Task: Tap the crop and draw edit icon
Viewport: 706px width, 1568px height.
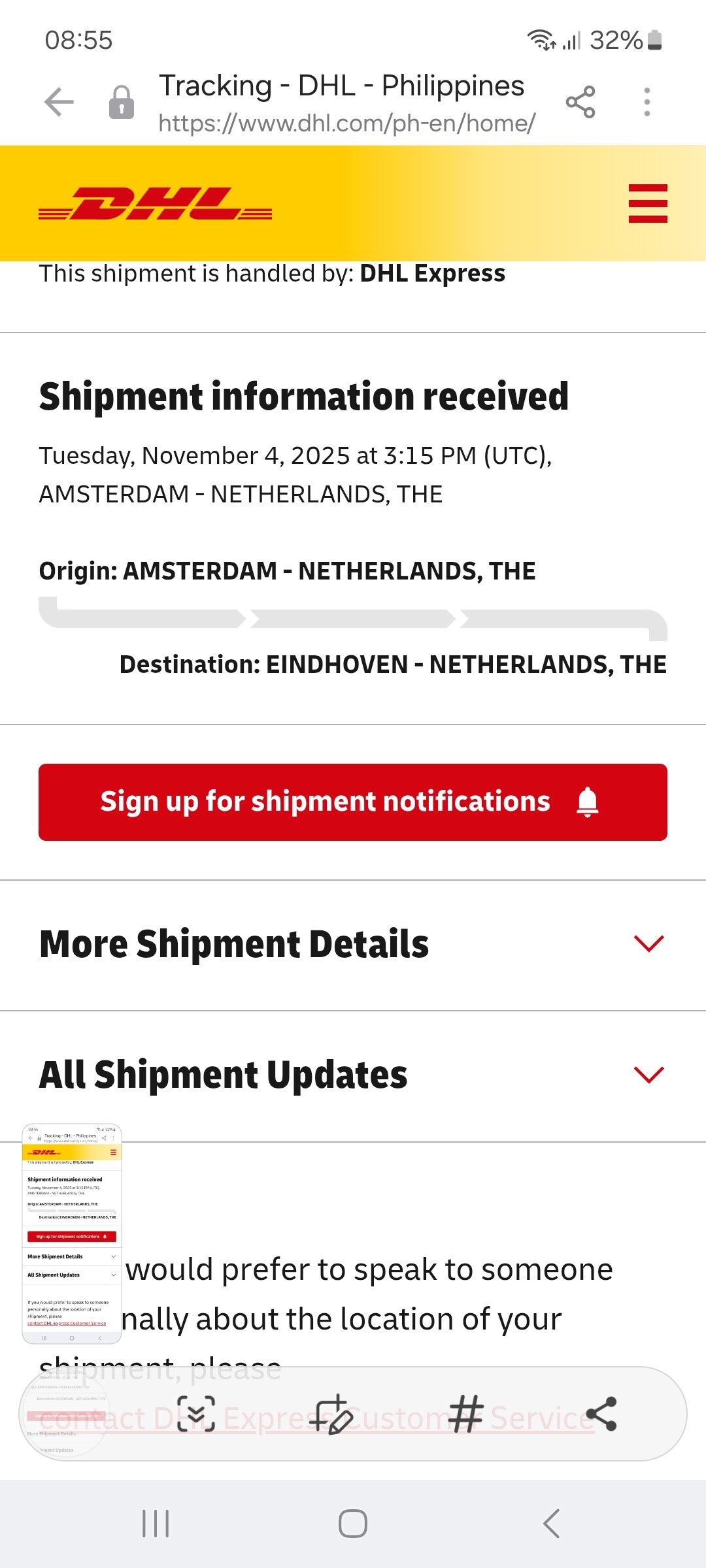Action: [331, 1414]
